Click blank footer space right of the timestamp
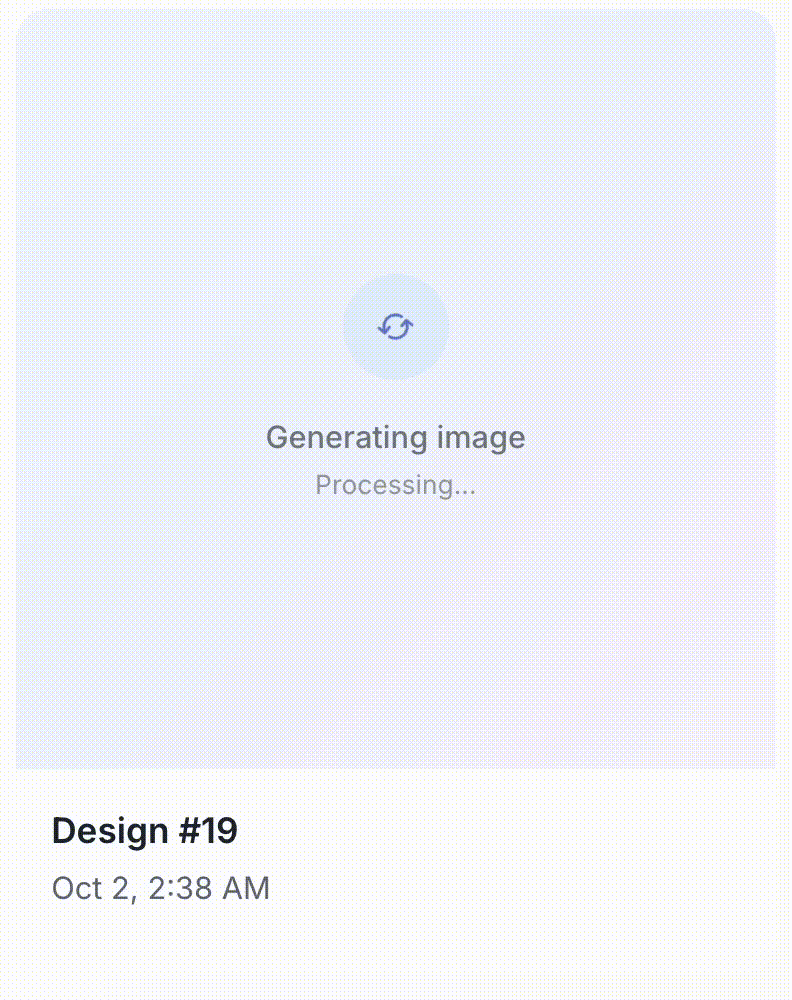This screenshot has width=792, height=1000. click(520, 888)
